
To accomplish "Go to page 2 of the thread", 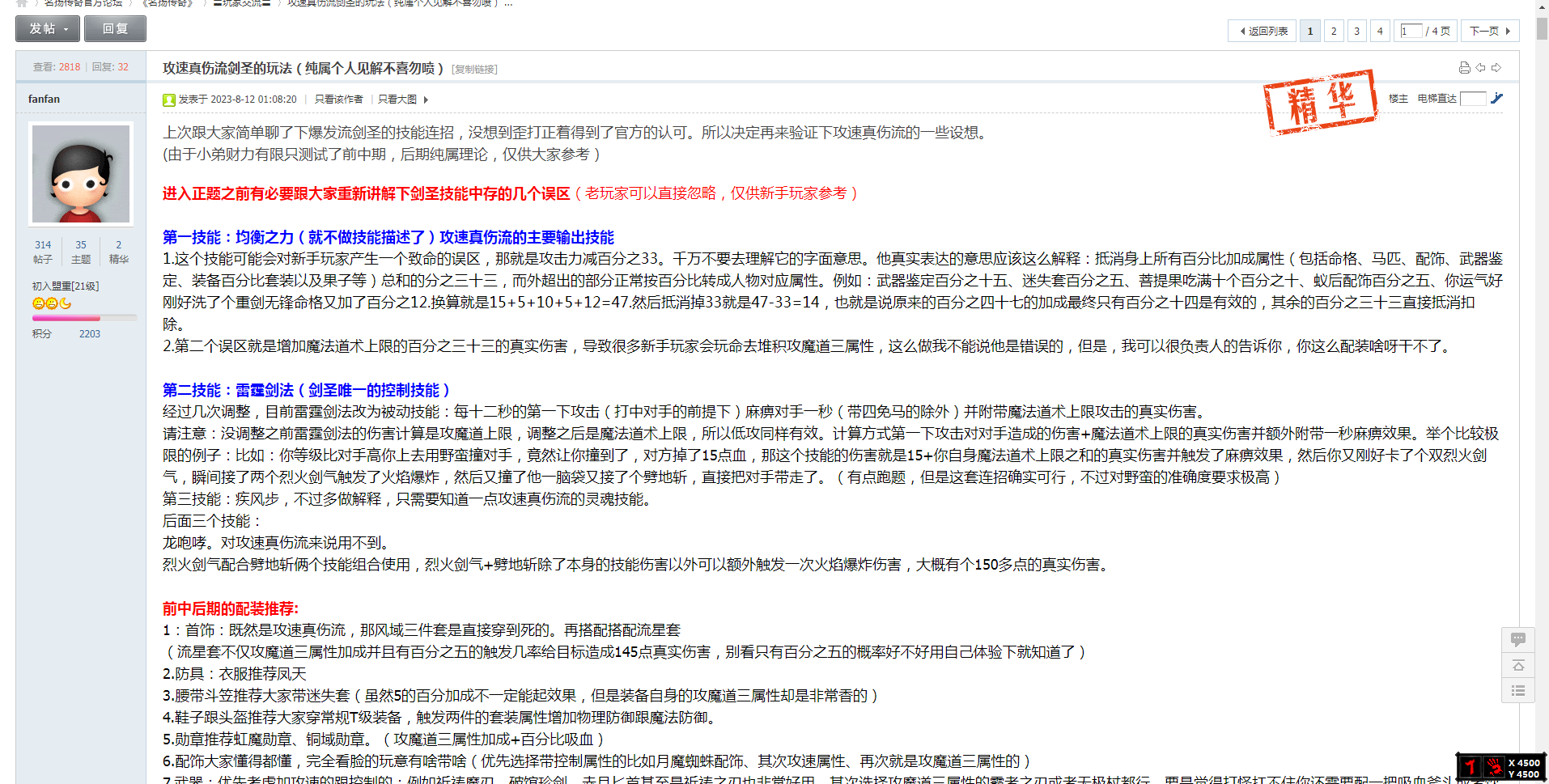I will [x=1334, y=31].
